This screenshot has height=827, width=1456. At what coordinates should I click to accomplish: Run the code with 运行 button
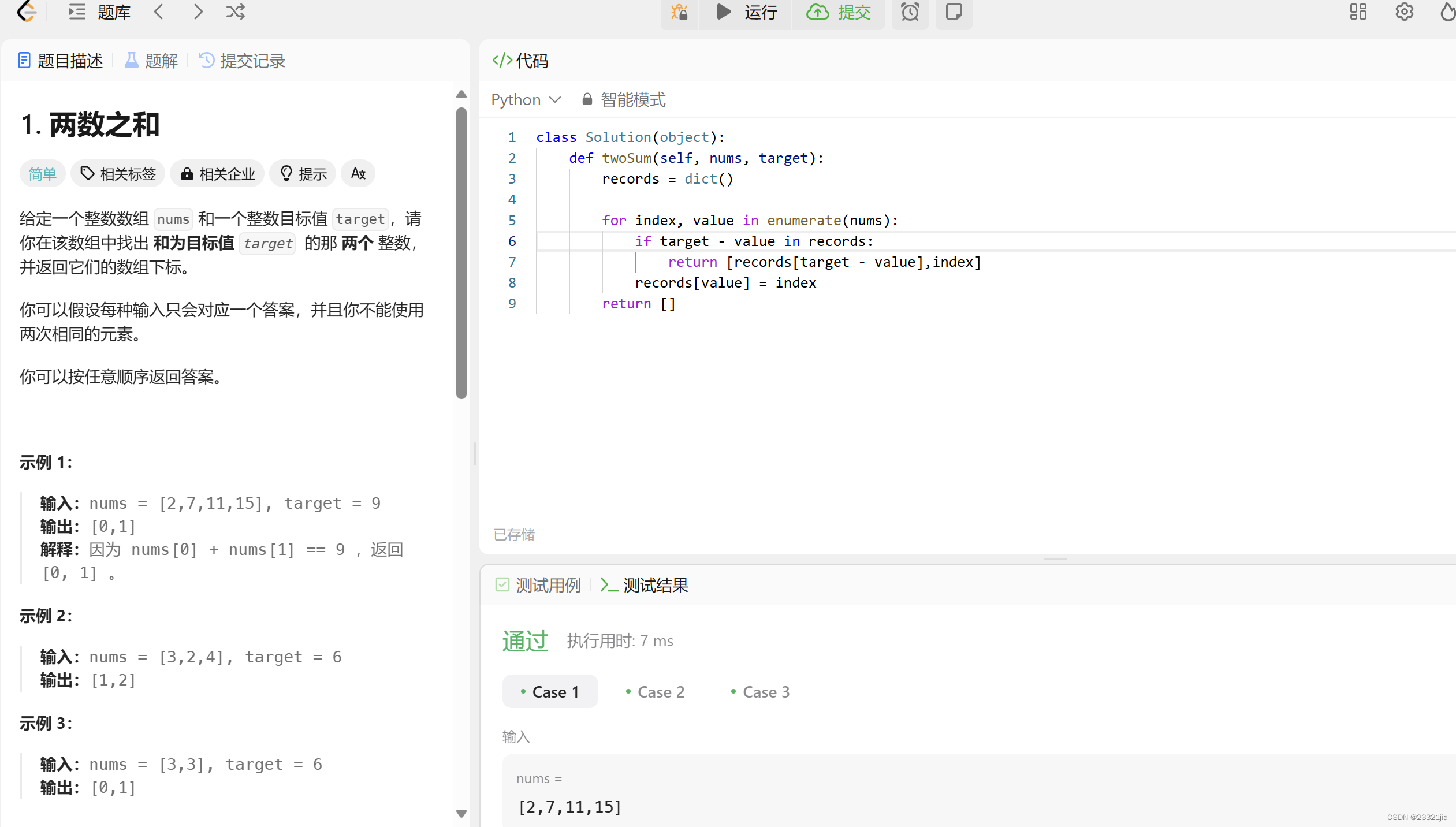[x=746, y=13]
